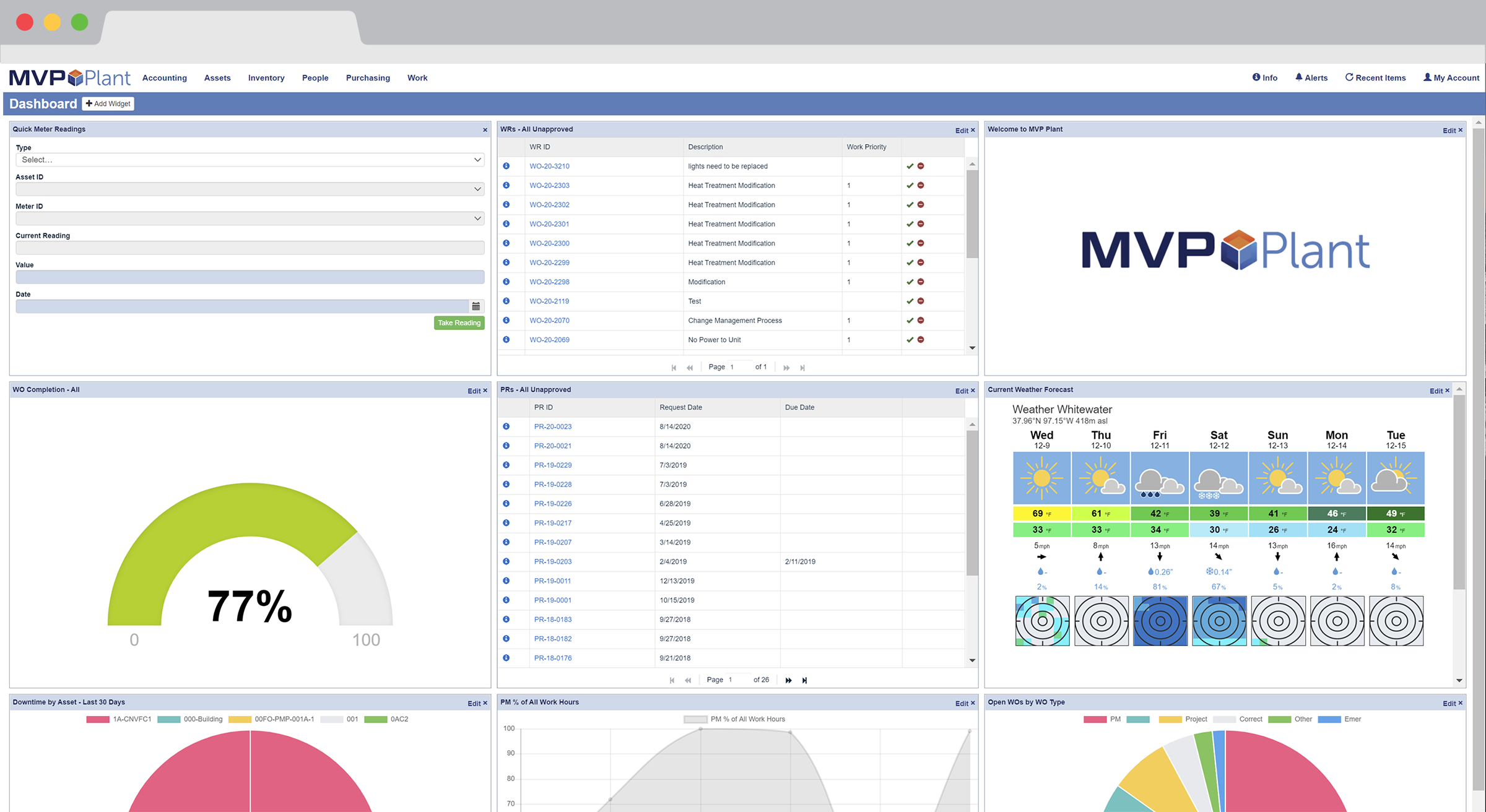Open the calendar picker for the Date field
Image resolution: width=1486 pixels, height=812 pixels.
tap(476, 306)
